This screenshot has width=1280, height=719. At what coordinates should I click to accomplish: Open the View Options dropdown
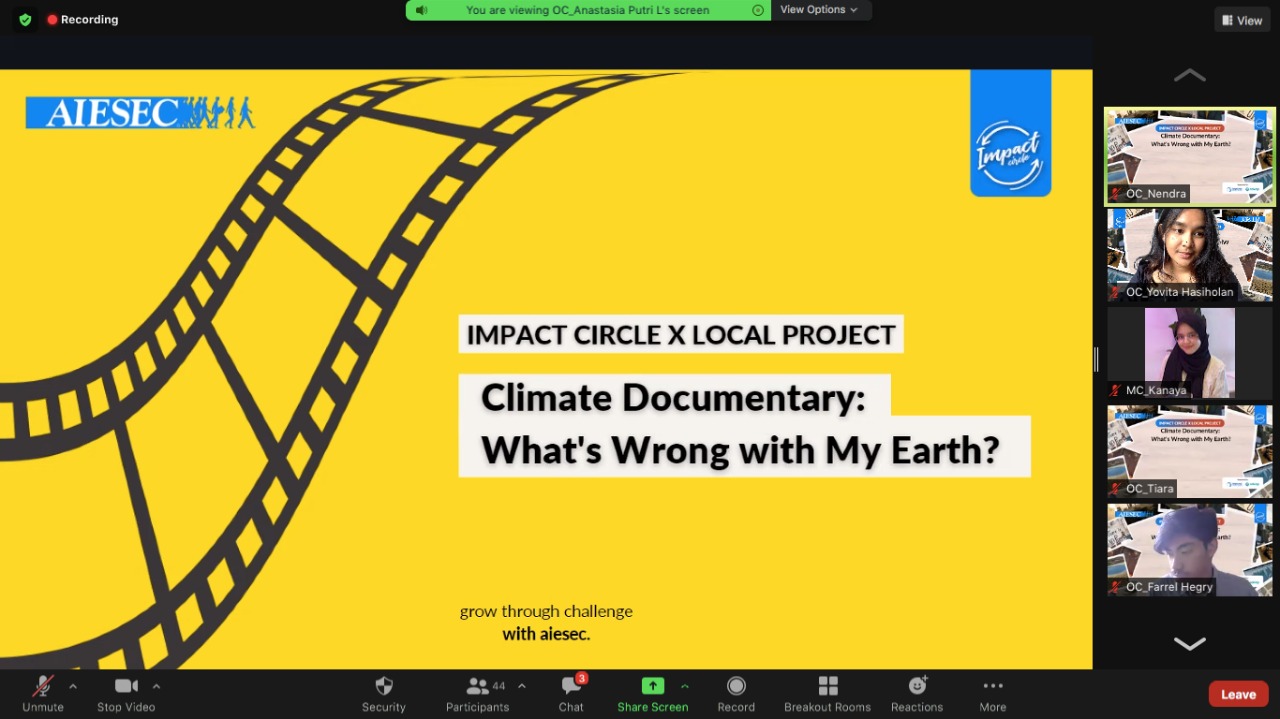819,10
